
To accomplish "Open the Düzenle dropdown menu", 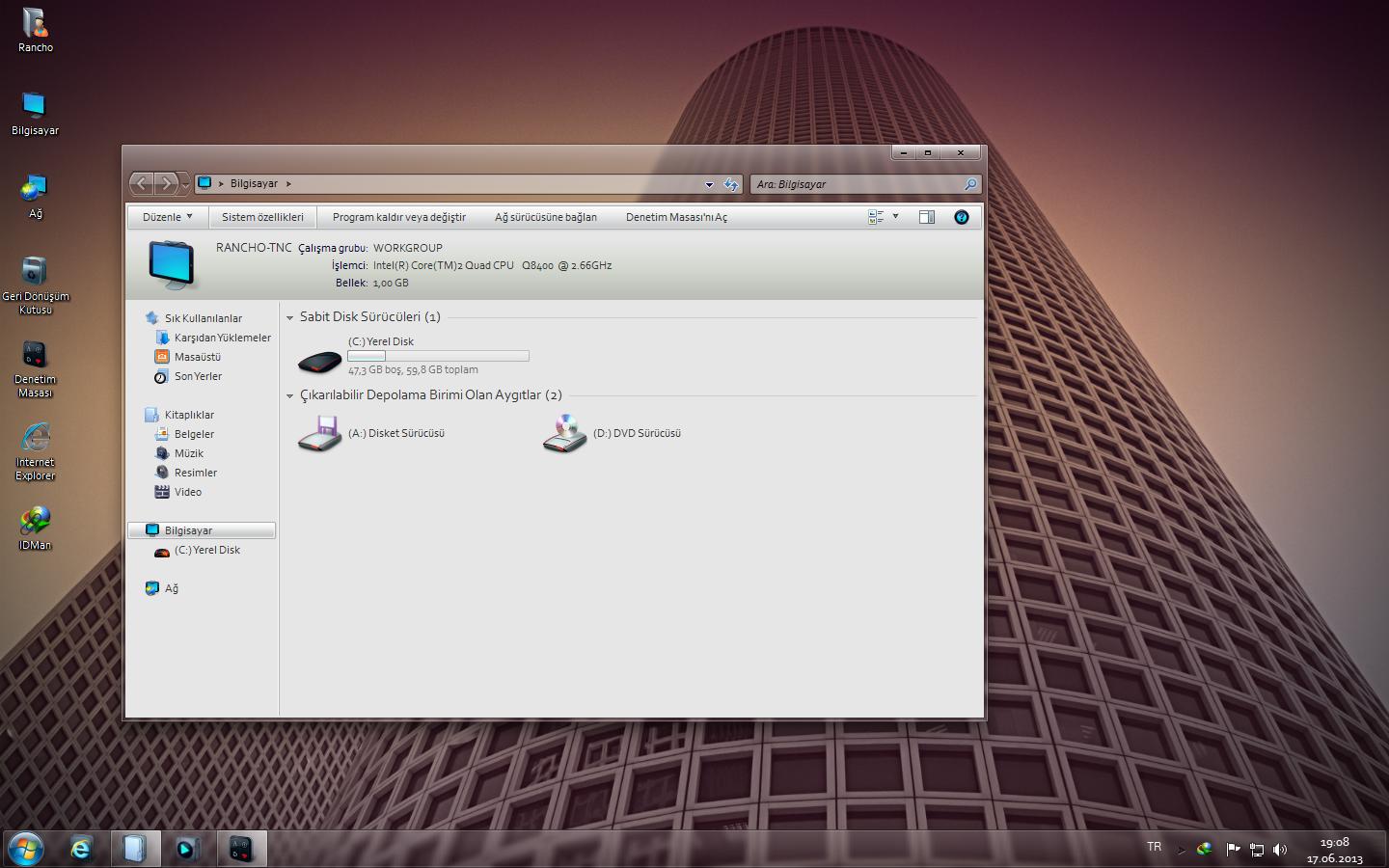I will click(x=167, y=217).
